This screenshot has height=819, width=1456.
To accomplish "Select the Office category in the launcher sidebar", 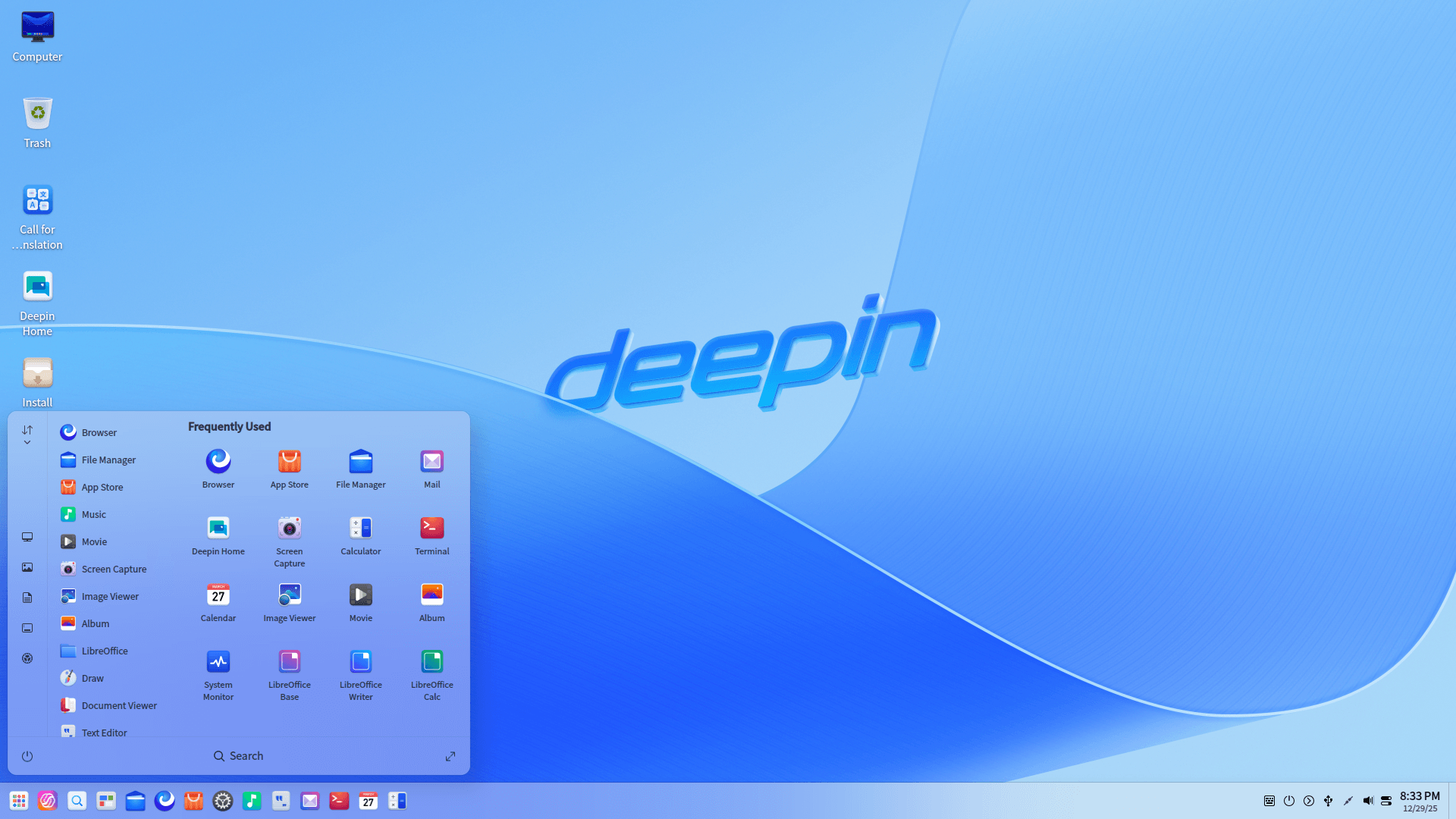I will click(x=27, y=597).
